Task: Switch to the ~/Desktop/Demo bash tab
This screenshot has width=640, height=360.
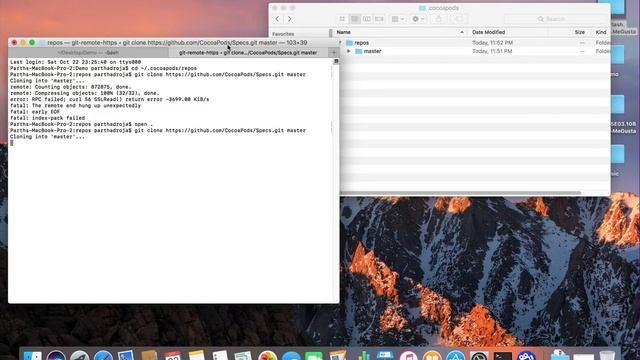Action: point(88,53)
